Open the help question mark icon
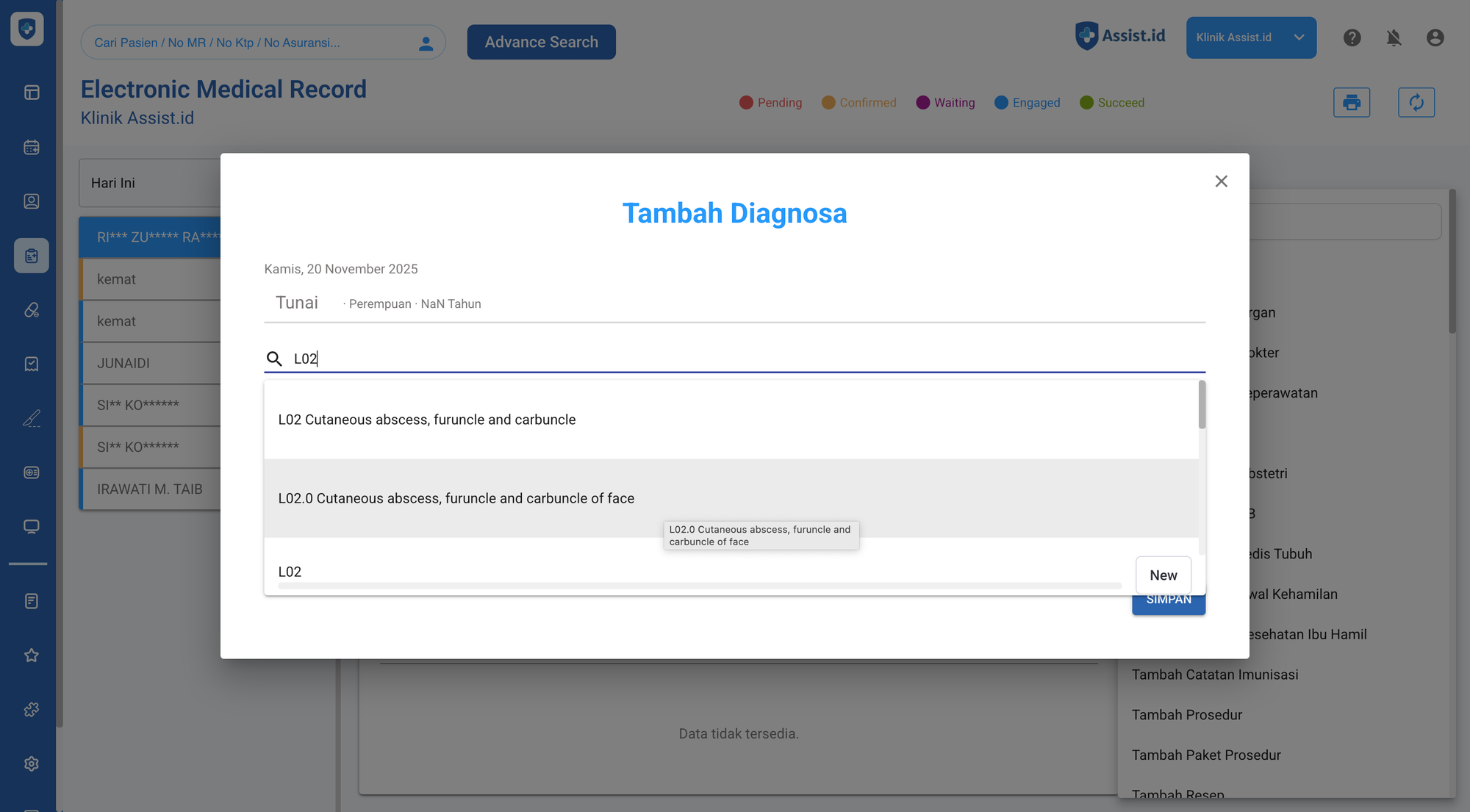 coord(1352,37)
